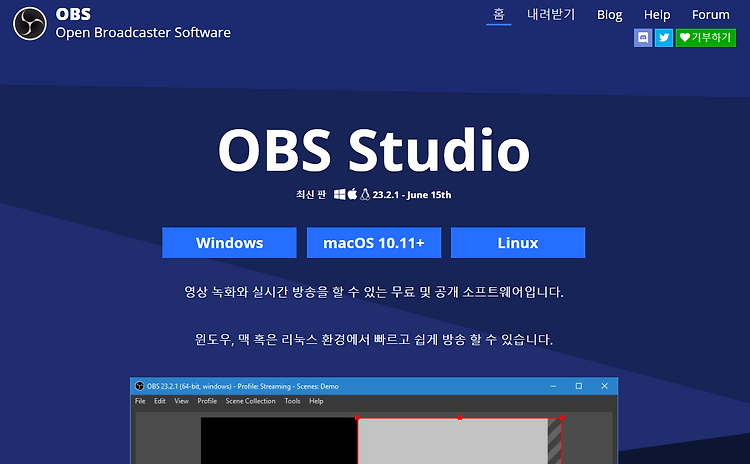Minimize the OBS demo window
The image size is (750, 464).
click(x=553, y=386)
